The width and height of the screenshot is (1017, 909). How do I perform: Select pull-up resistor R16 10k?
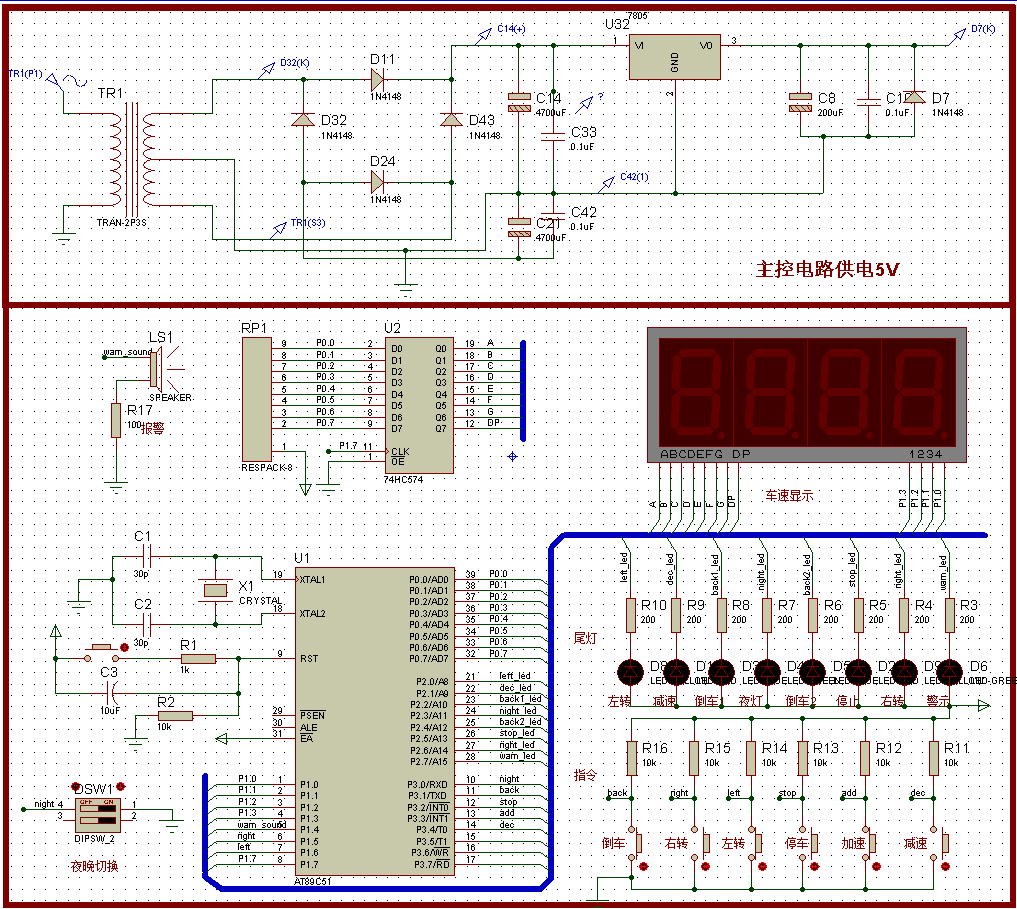coord(632,758)
